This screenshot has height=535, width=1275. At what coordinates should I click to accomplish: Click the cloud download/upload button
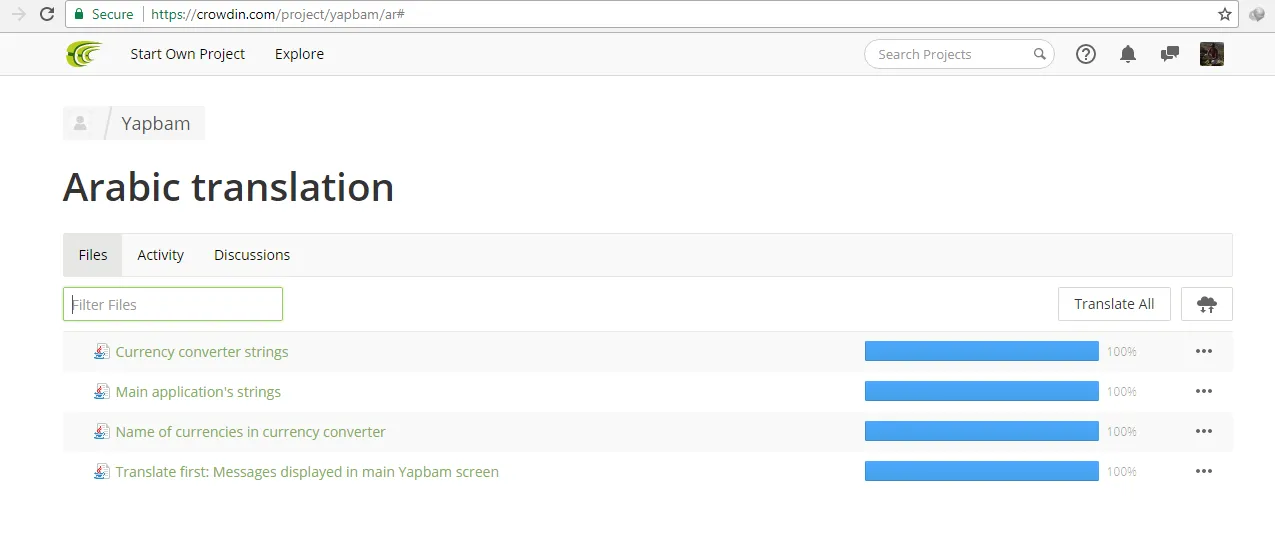pyautogui.click(x=1207, y=304)
